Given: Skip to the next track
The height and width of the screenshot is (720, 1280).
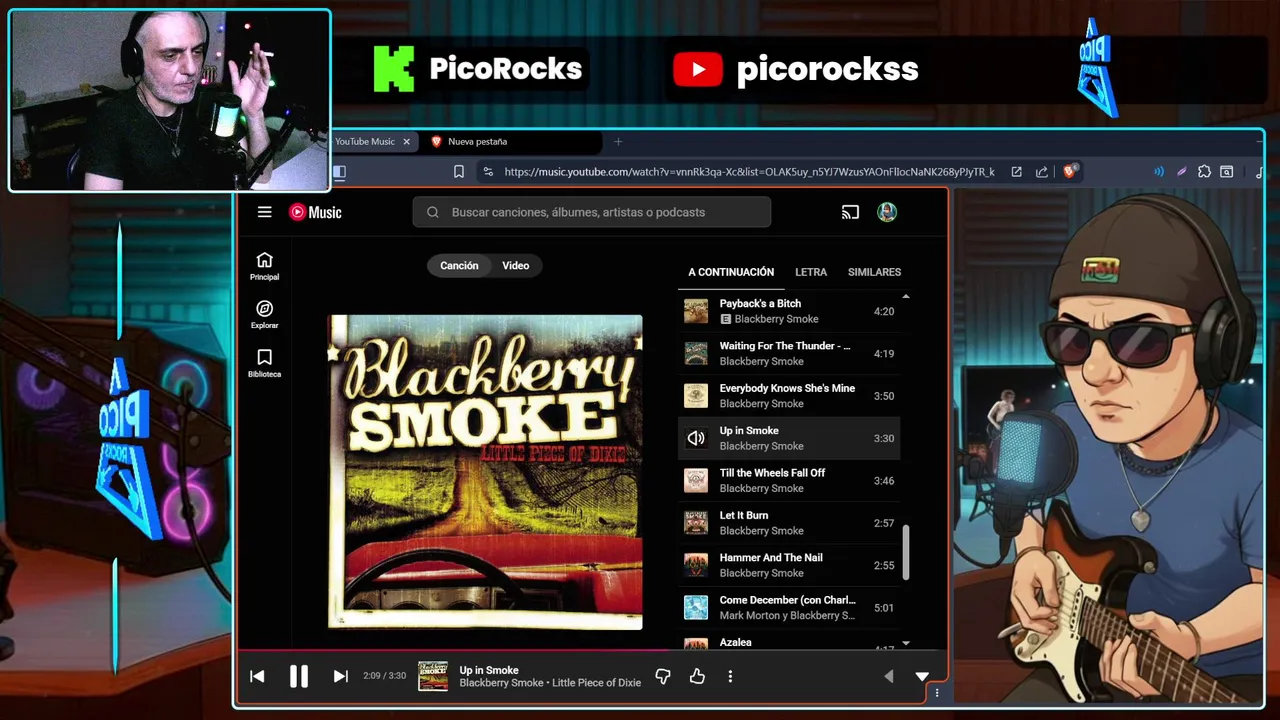Looking at the screenshot, I should click(340, 676).
